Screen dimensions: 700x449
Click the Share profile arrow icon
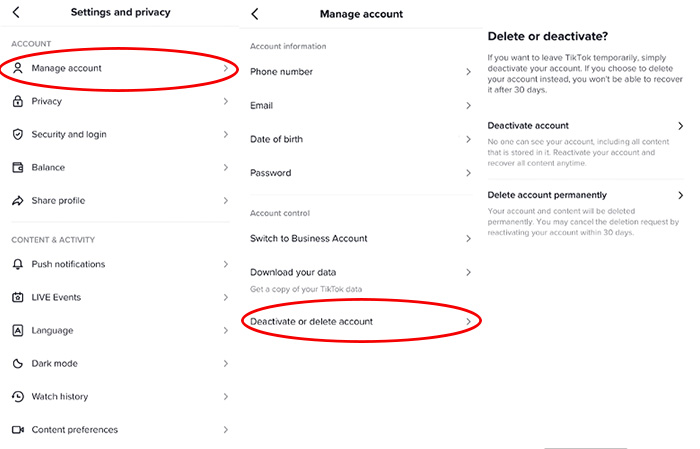click(17, 200)
